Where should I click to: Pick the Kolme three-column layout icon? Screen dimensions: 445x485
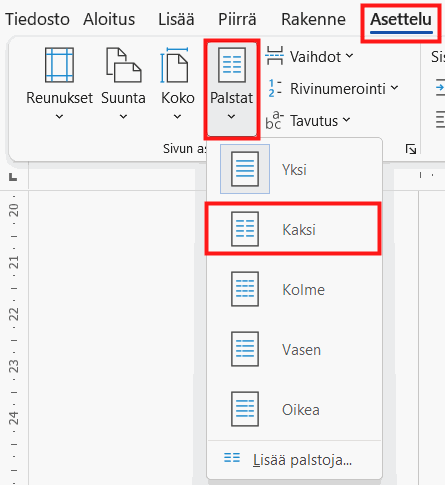(245, 289)
